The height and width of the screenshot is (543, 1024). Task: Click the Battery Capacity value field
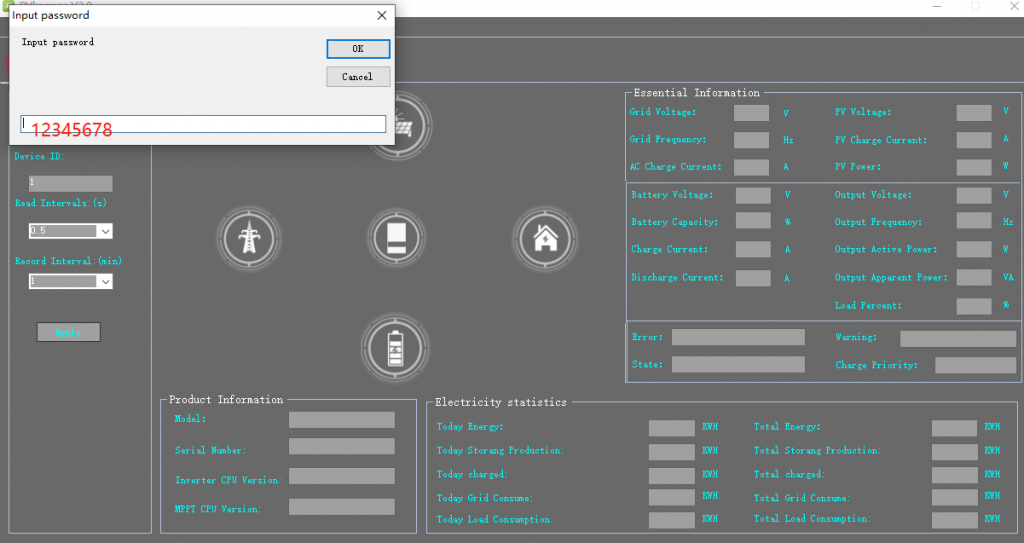click(x=753, y=220)
